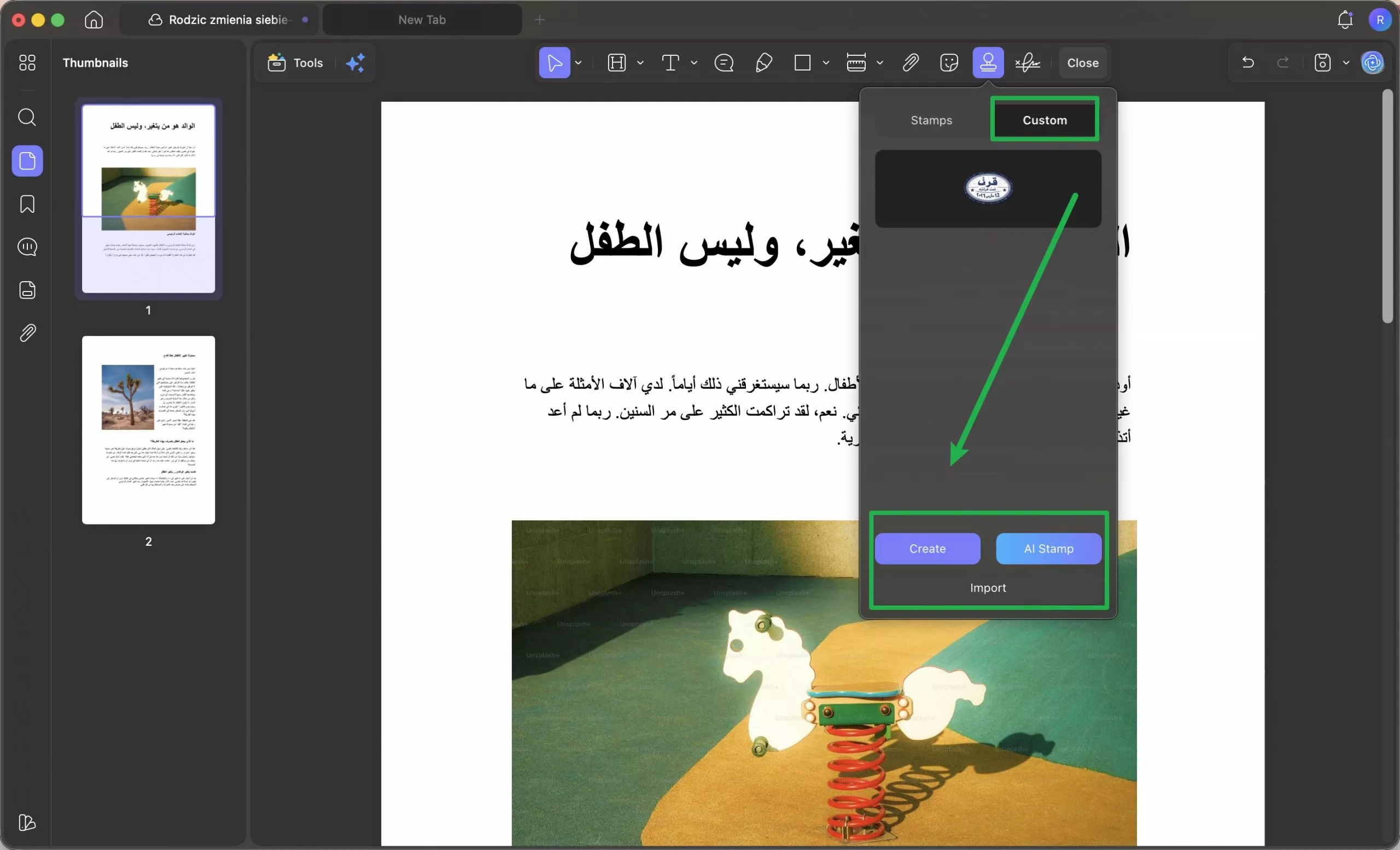Click the AI sparkle icon beside Tools
1400x850 pixels.
[x=355, y=62]
